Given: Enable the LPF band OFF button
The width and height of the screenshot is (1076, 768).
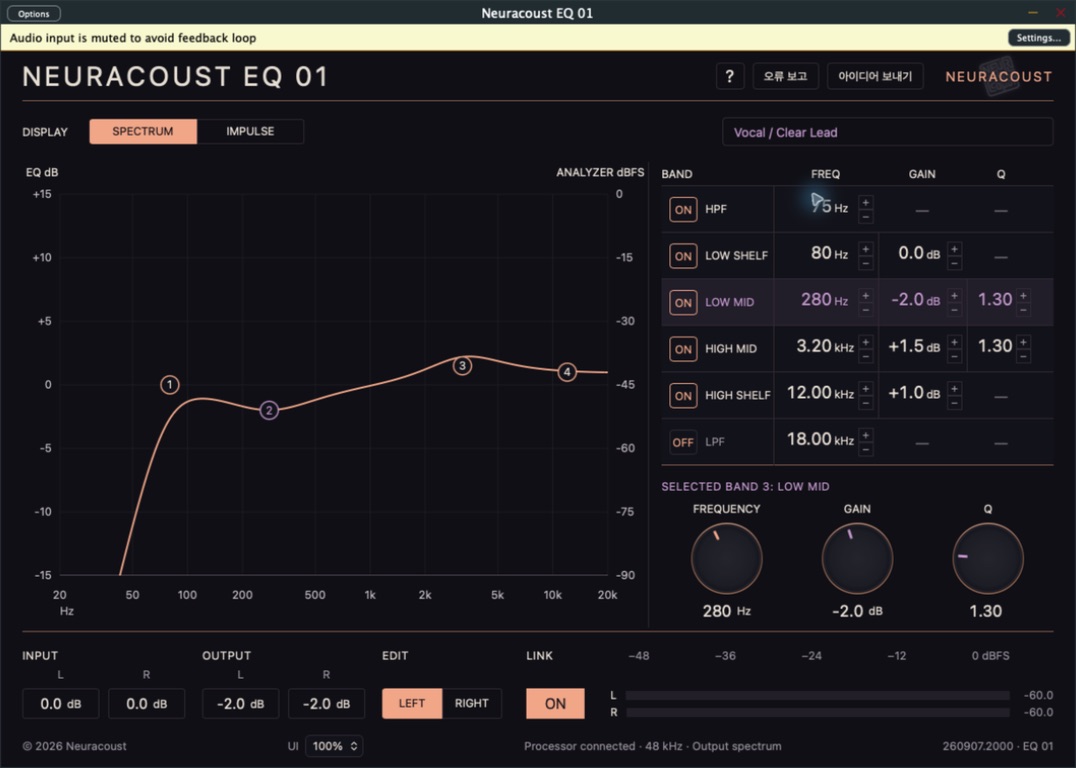Looking at the screenshot, I should click(683, 442).
